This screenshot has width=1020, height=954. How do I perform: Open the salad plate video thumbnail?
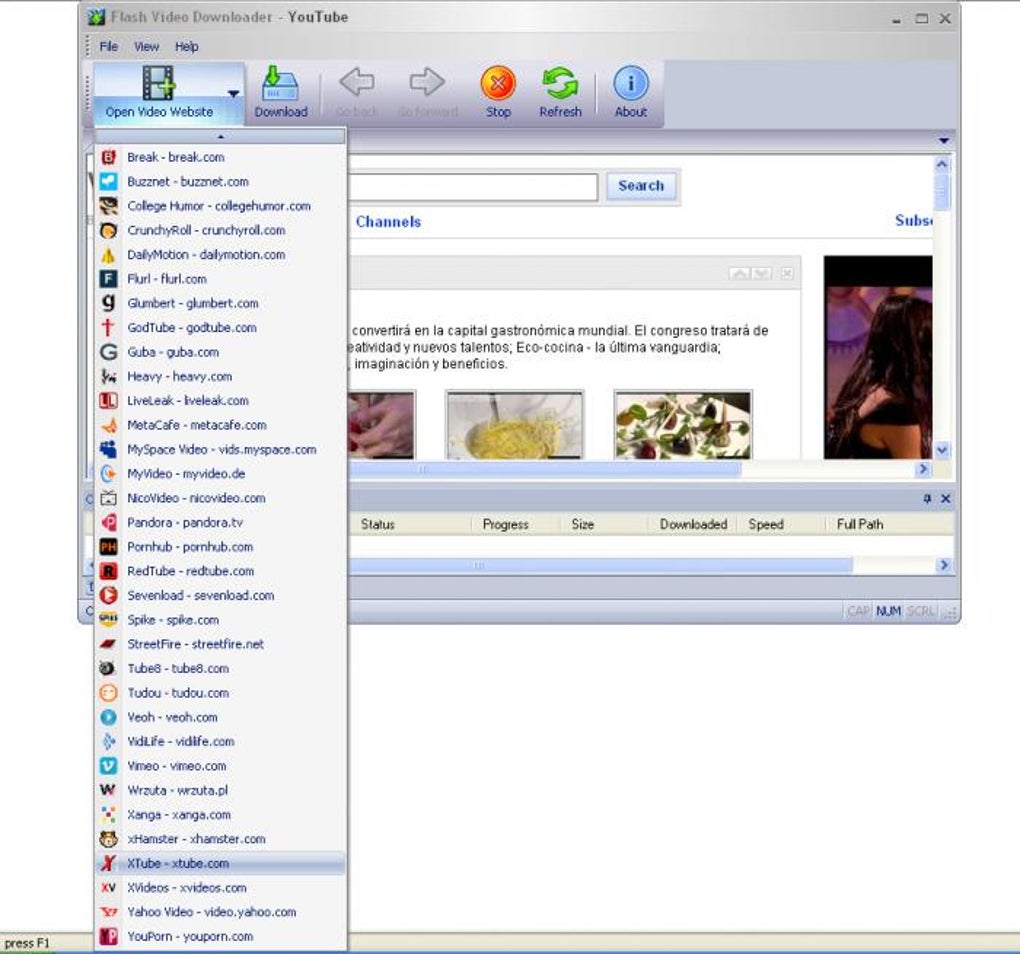pos(683,425)
